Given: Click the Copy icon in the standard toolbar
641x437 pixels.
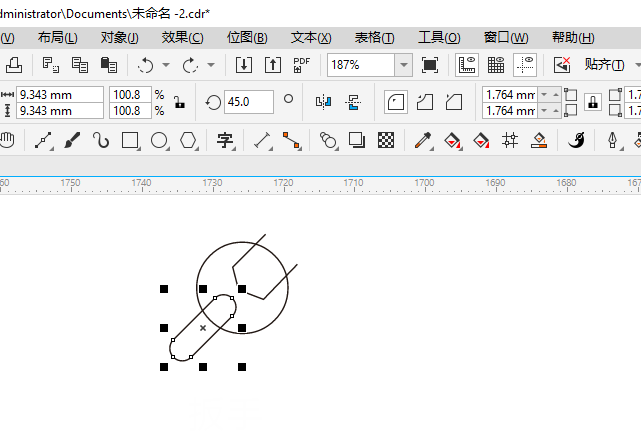Looking at the screenshot, I should pyautogui.click(x=80, y=65).
